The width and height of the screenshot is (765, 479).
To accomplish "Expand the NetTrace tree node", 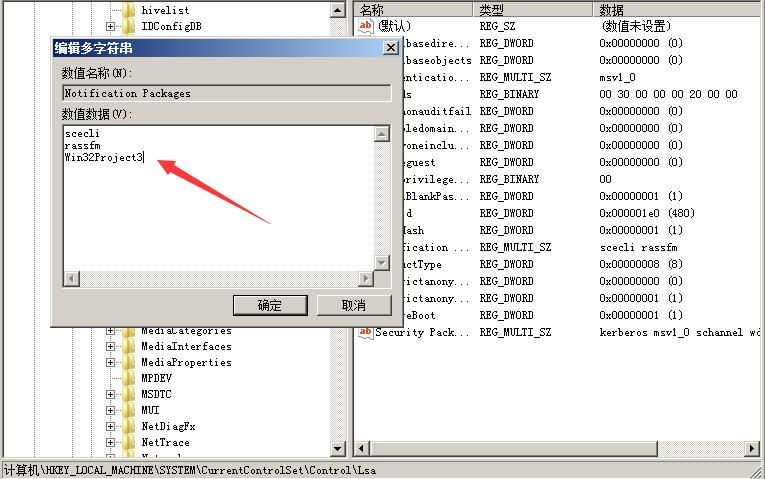I will (110, 442).
